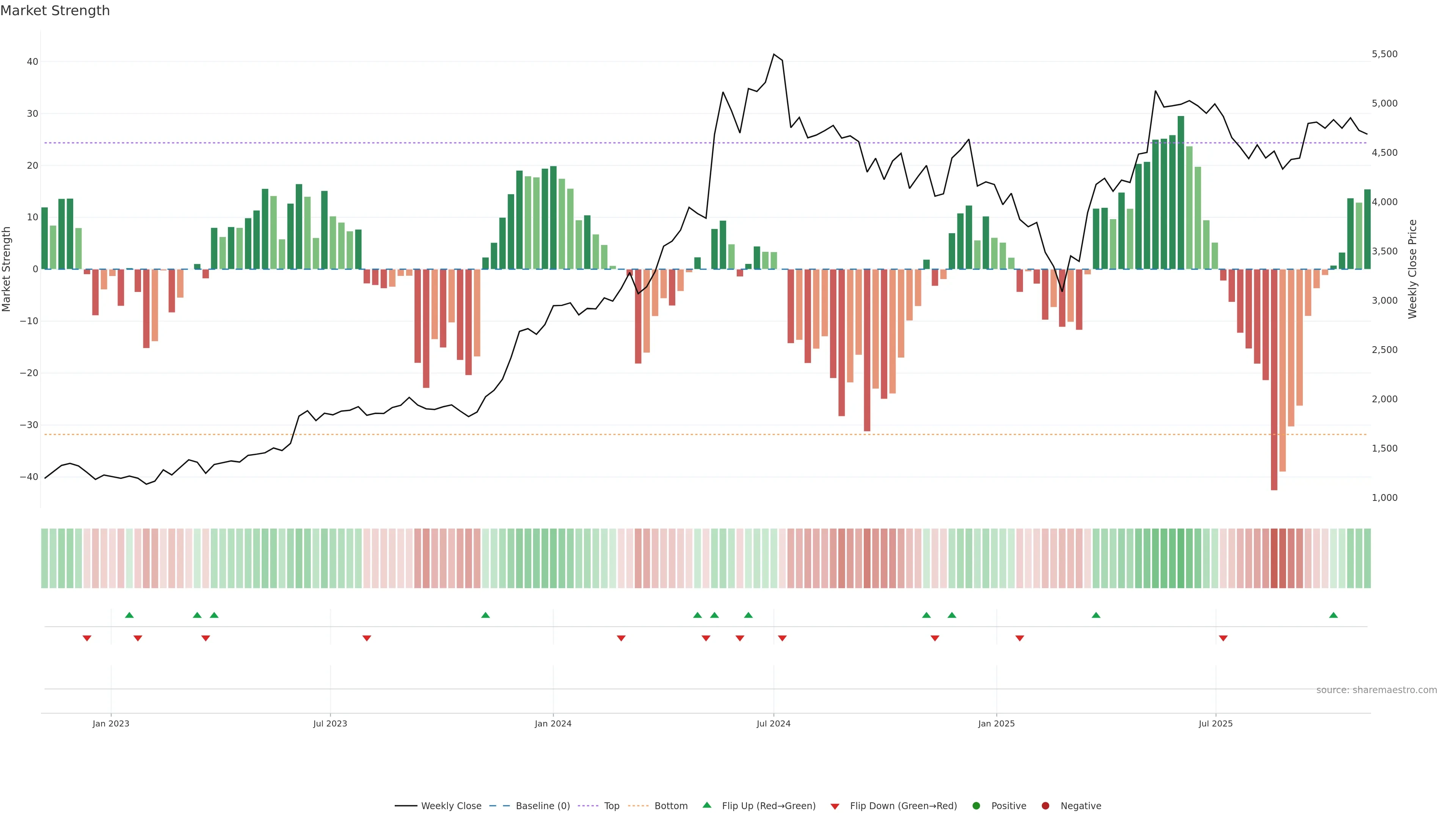Click the 5,500 right axis tick label
Image resolution: width=1456 pixels, height=819 pixels.
click(1384, 54)
